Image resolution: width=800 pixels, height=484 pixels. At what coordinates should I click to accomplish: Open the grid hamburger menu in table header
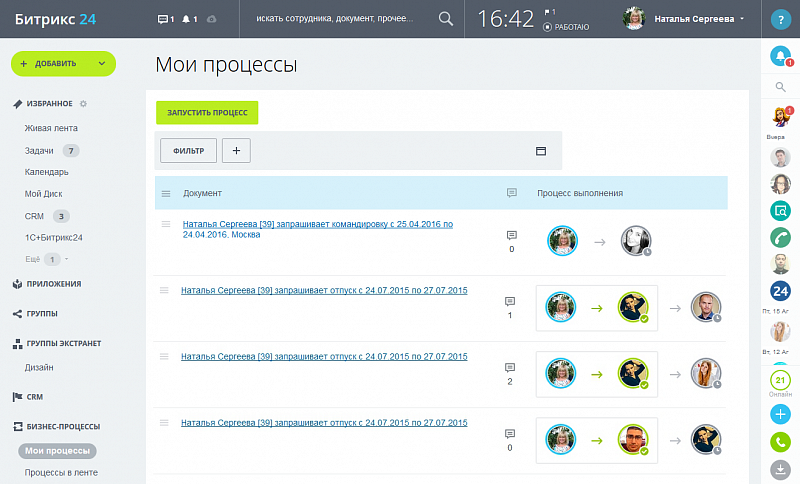pos(166,193)
